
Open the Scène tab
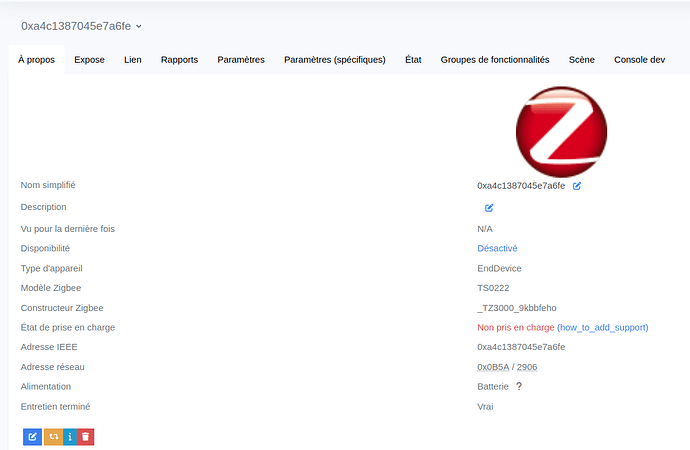tap(581, 60)
